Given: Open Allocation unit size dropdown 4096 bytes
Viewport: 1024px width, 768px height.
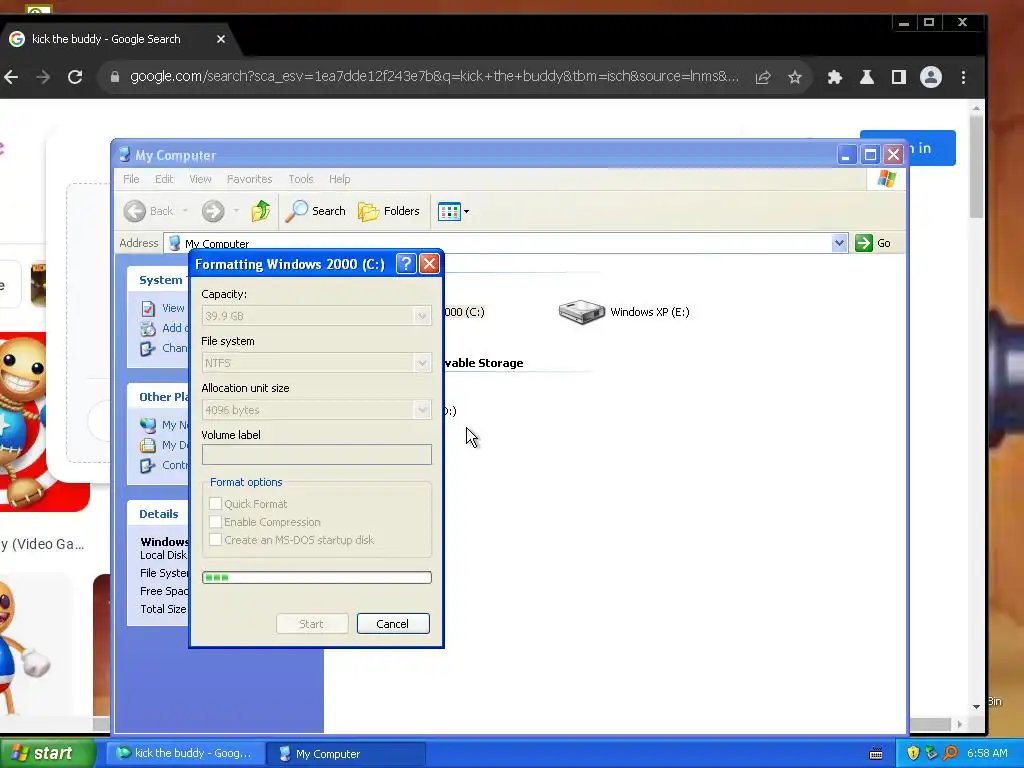Looking at the screenshot, I should (x=317, y=410).
